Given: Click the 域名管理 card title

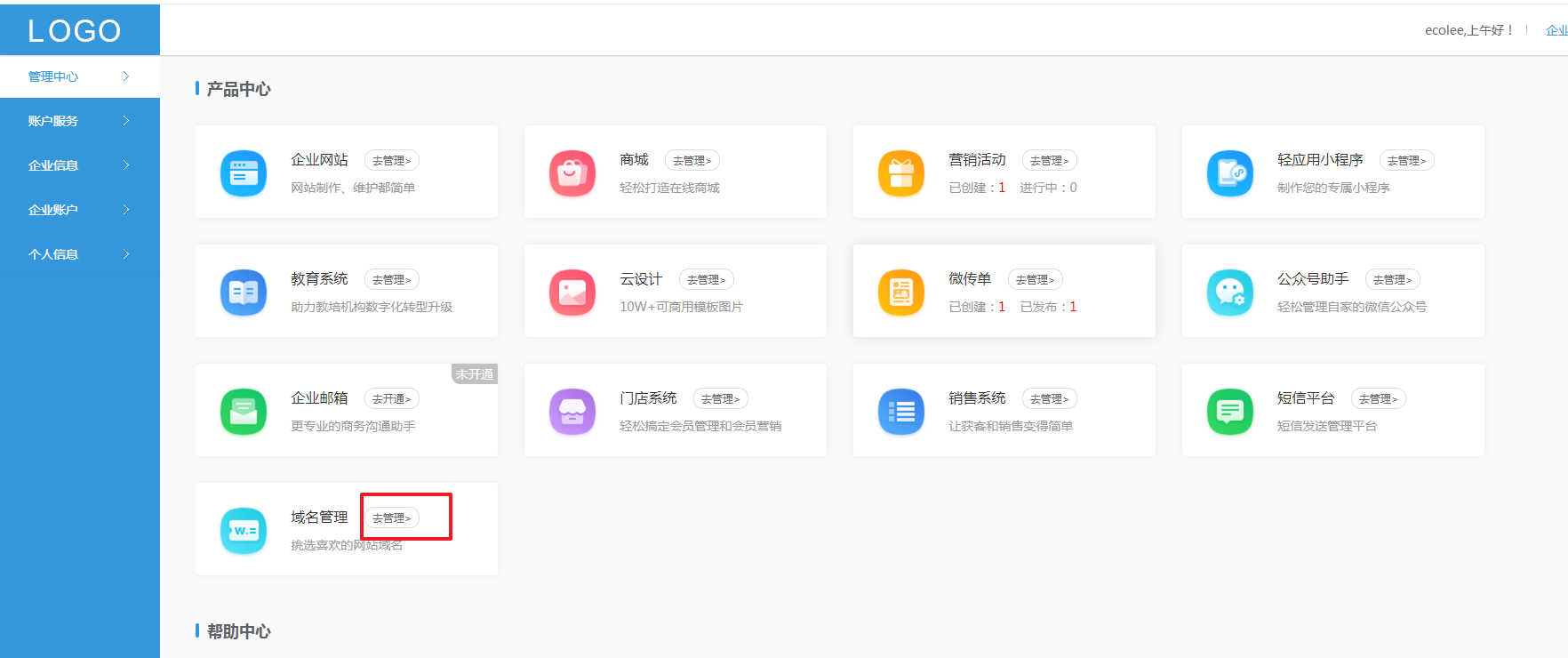Looking at the screenshot, I should coord(319,518).
